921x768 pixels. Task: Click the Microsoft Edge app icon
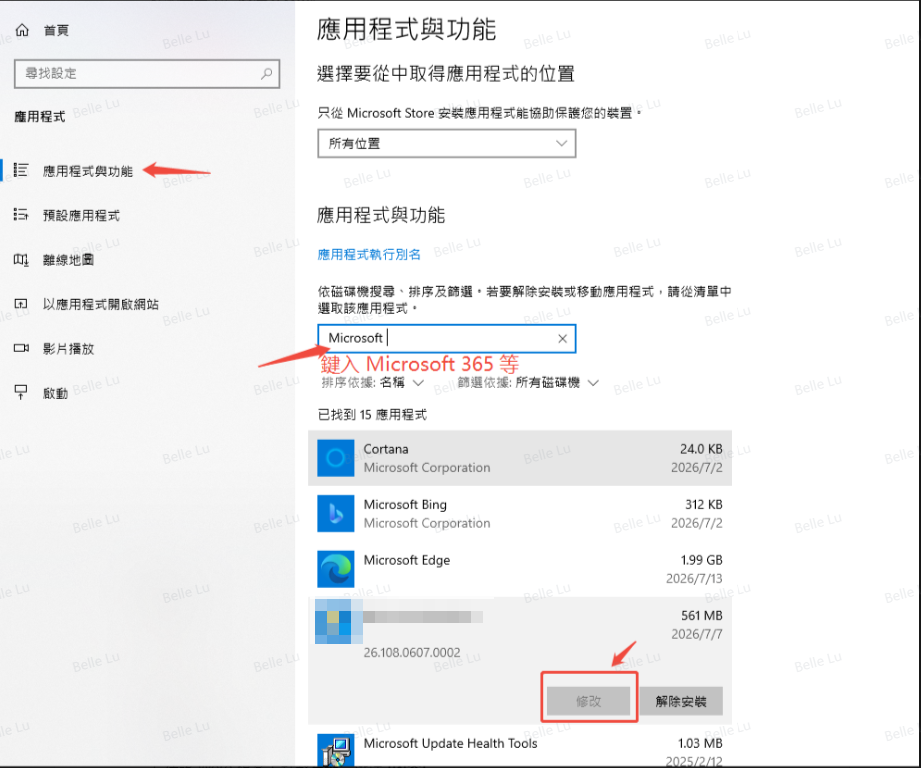pos(335,569)
